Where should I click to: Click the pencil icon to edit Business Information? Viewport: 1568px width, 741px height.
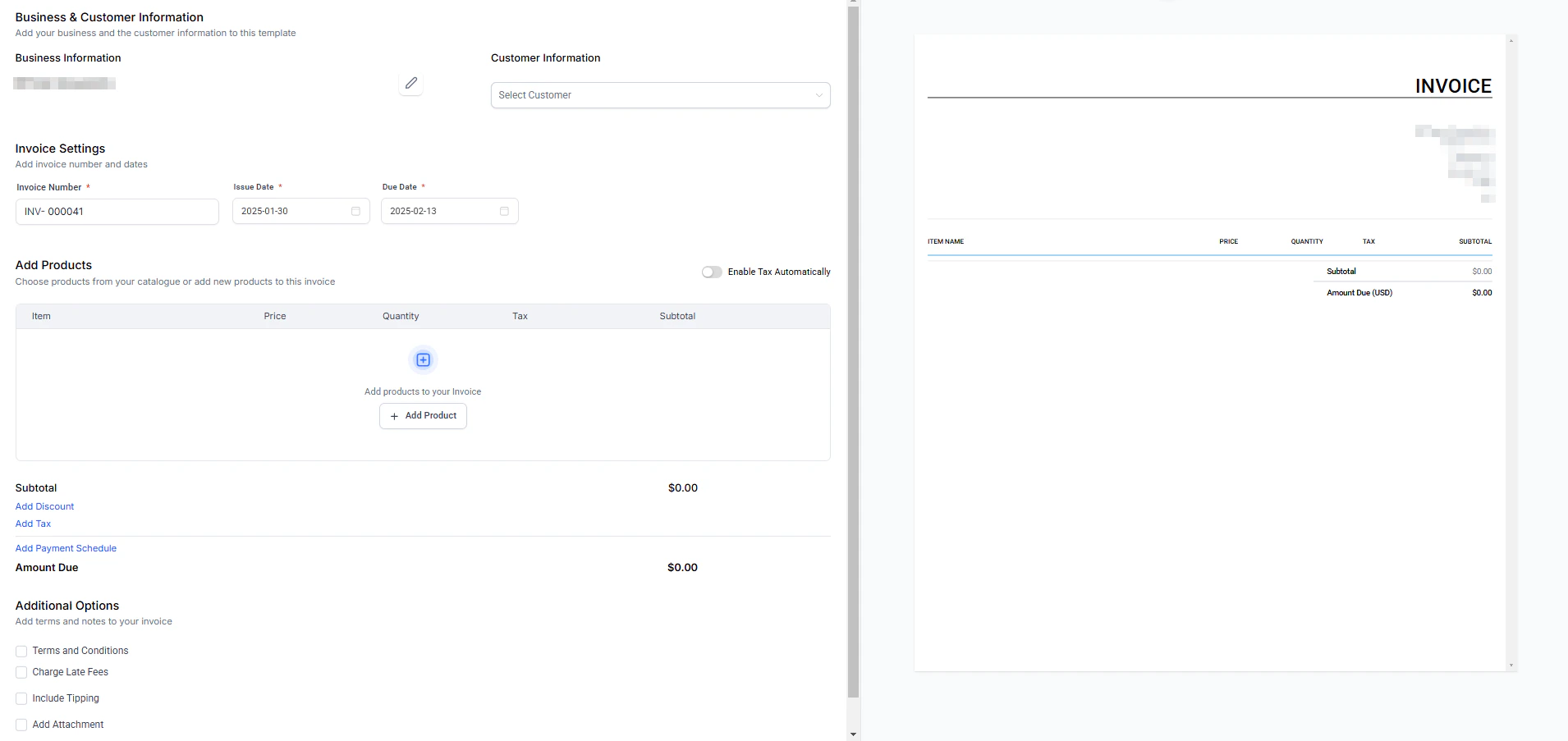(410, 83)
